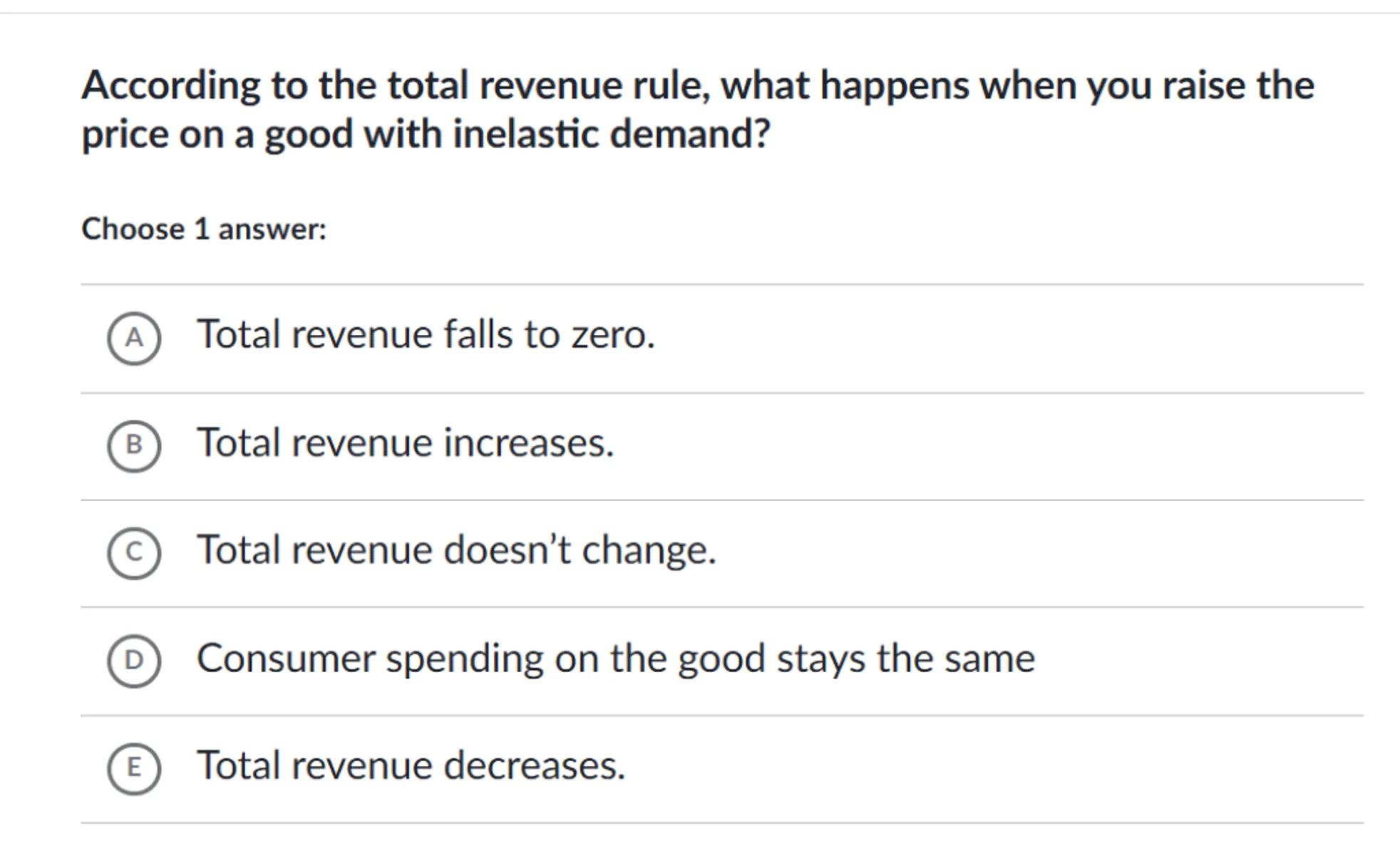Pick 'Consumer spending on the good stays the same'
Screen dimensions: 1400x841
coord(615,658)
